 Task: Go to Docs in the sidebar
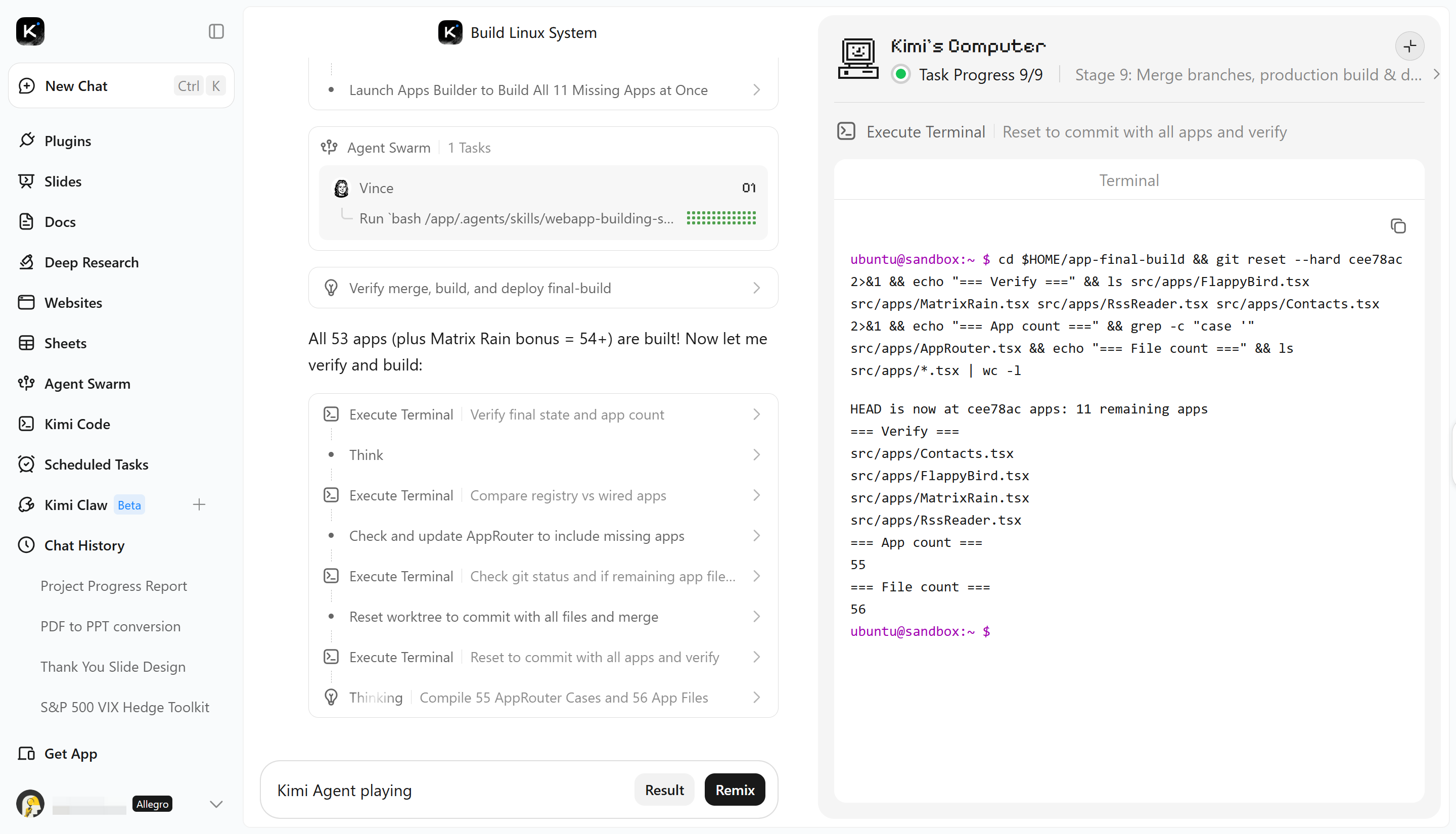60,222
